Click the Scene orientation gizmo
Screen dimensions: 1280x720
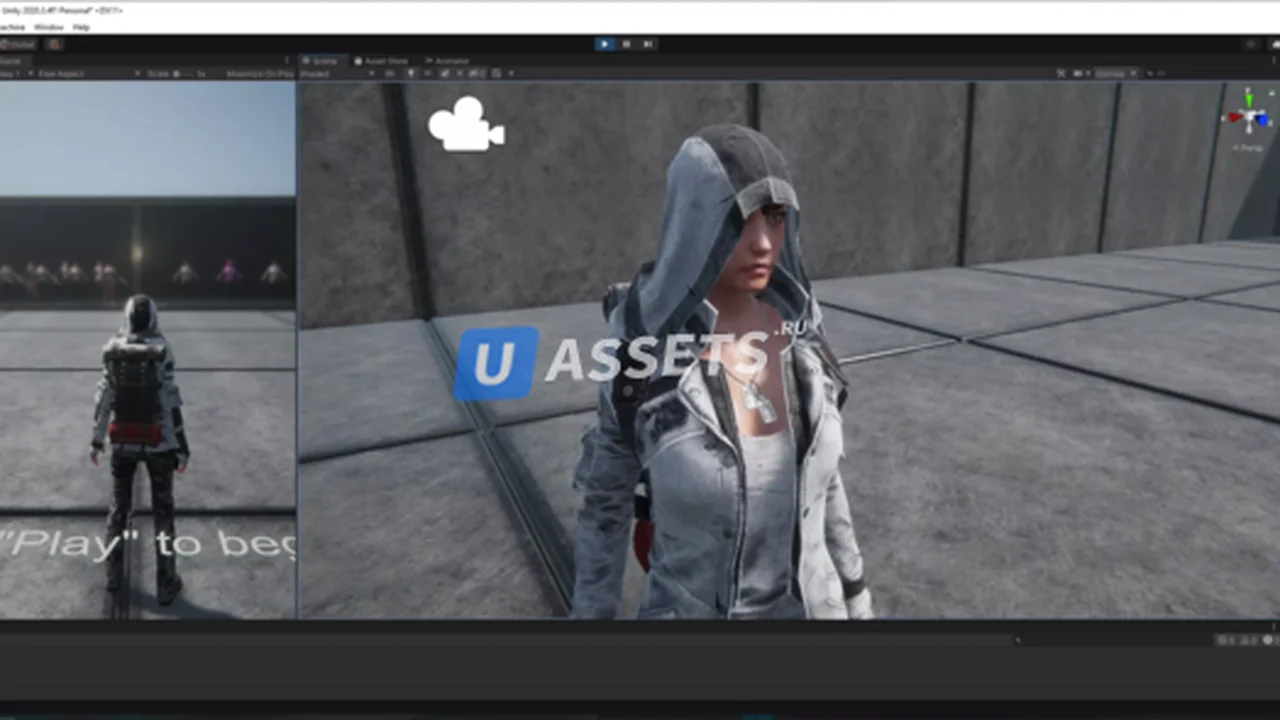point(1248,118)
